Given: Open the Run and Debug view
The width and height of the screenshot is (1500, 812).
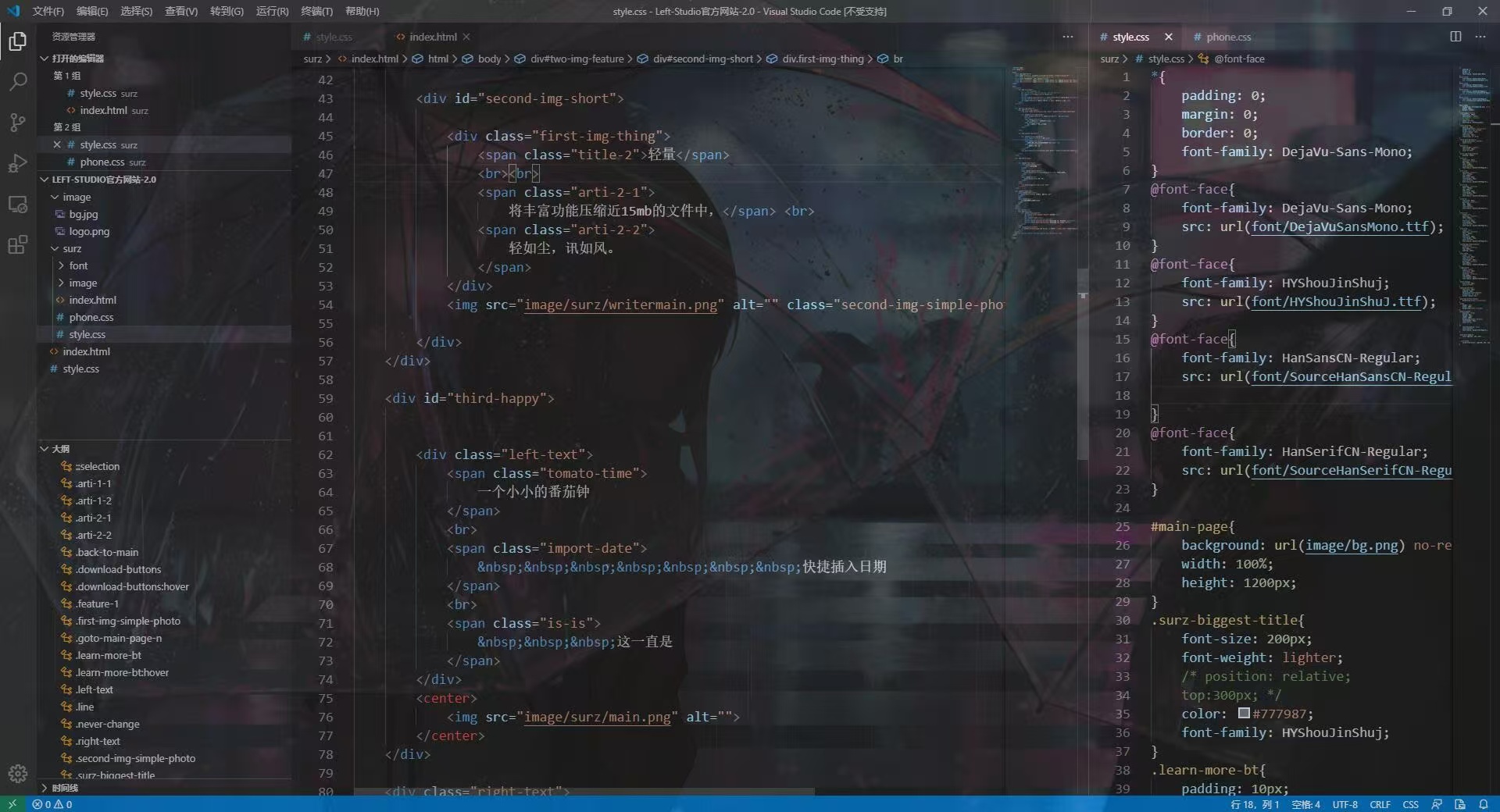Looking at the screenshot, I should pos(18,162).
